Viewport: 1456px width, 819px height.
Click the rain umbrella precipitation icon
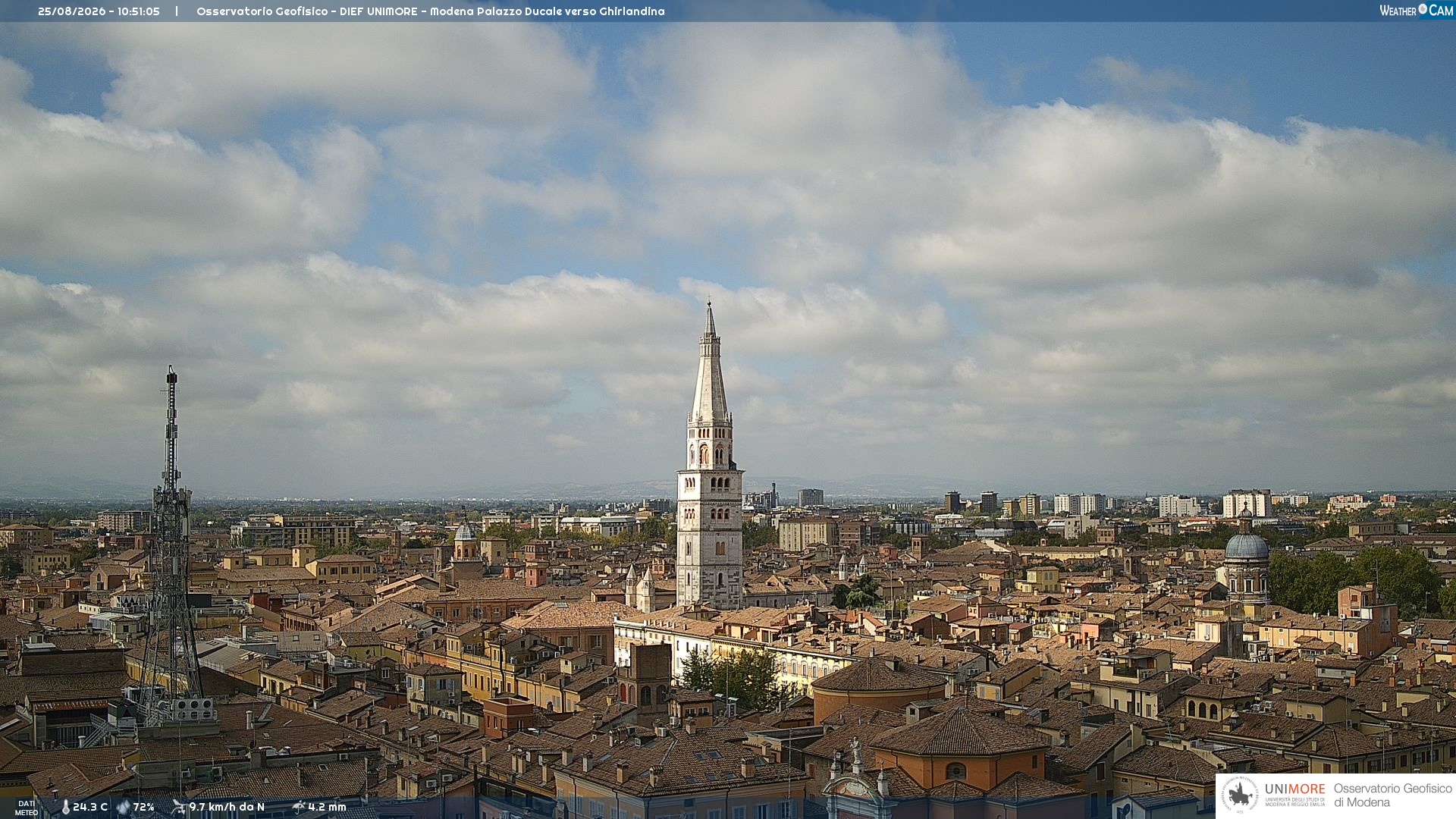pos(298,807)
